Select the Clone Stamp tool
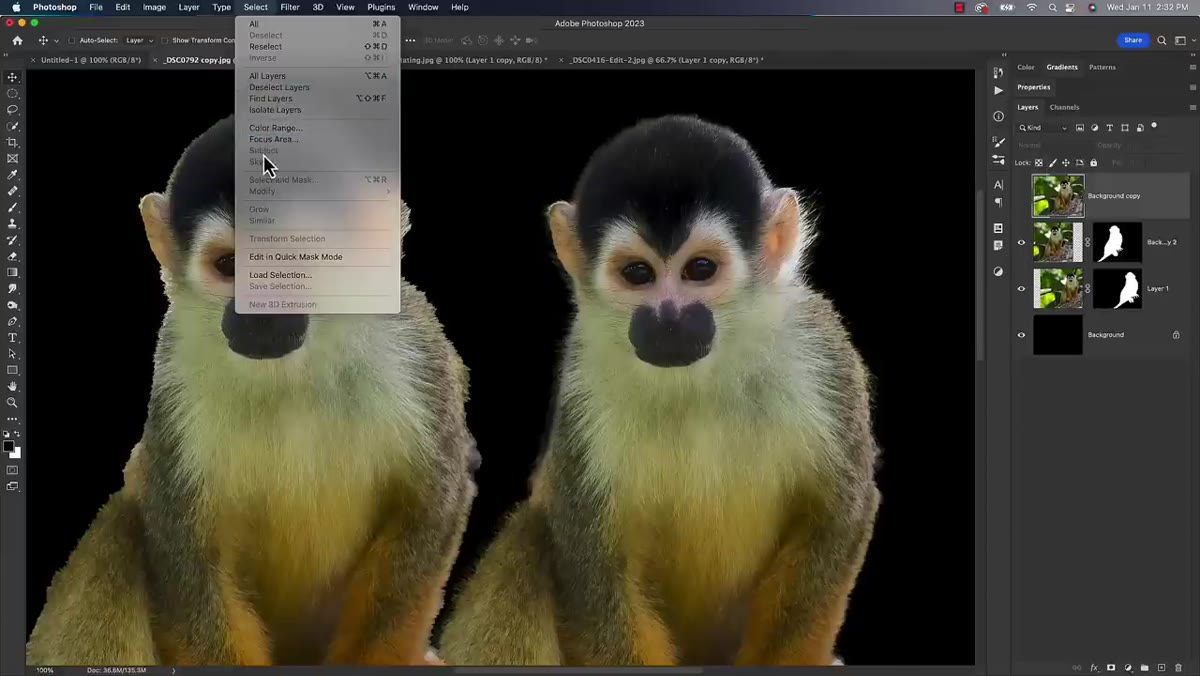Viewport: 1200px width, 676px height. tap(13, 224)
